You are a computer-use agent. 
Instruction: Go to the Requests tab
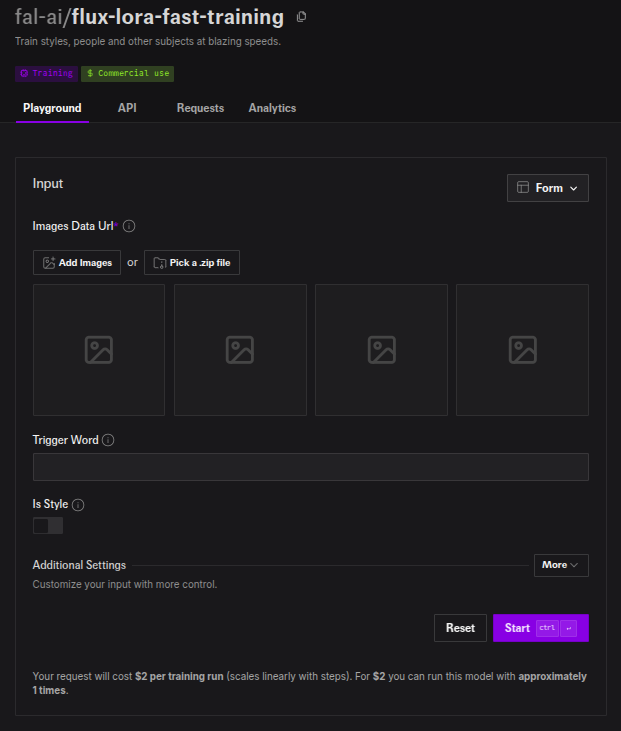[x=200, y=108]
